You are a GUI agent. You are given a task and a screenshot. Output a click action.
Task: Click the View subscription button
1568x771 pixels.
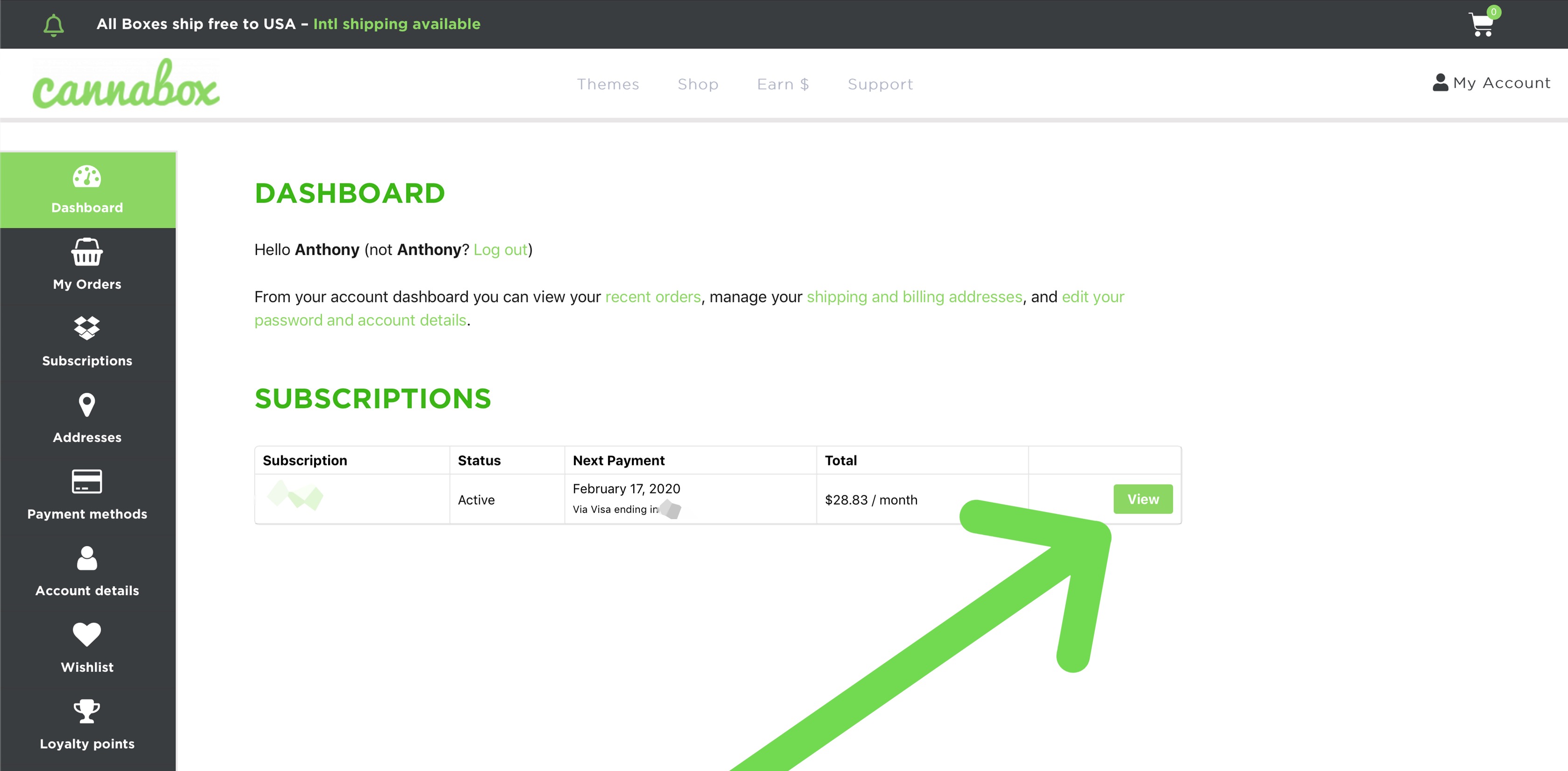[1142, 499]
